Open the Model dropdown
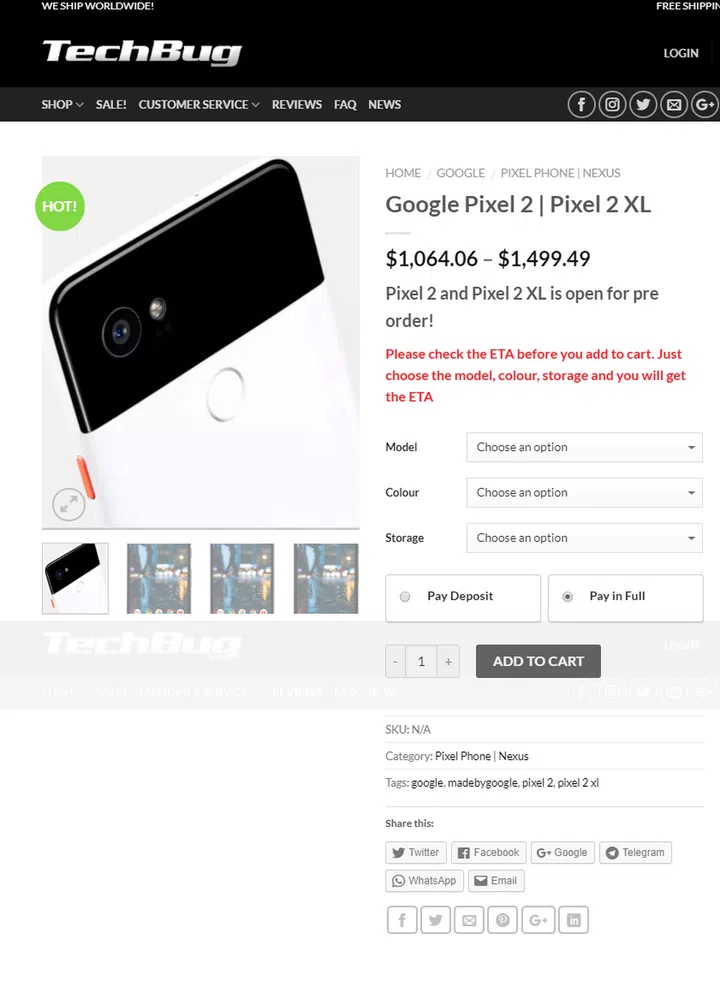The image size is (720, 987). (584, 447)
